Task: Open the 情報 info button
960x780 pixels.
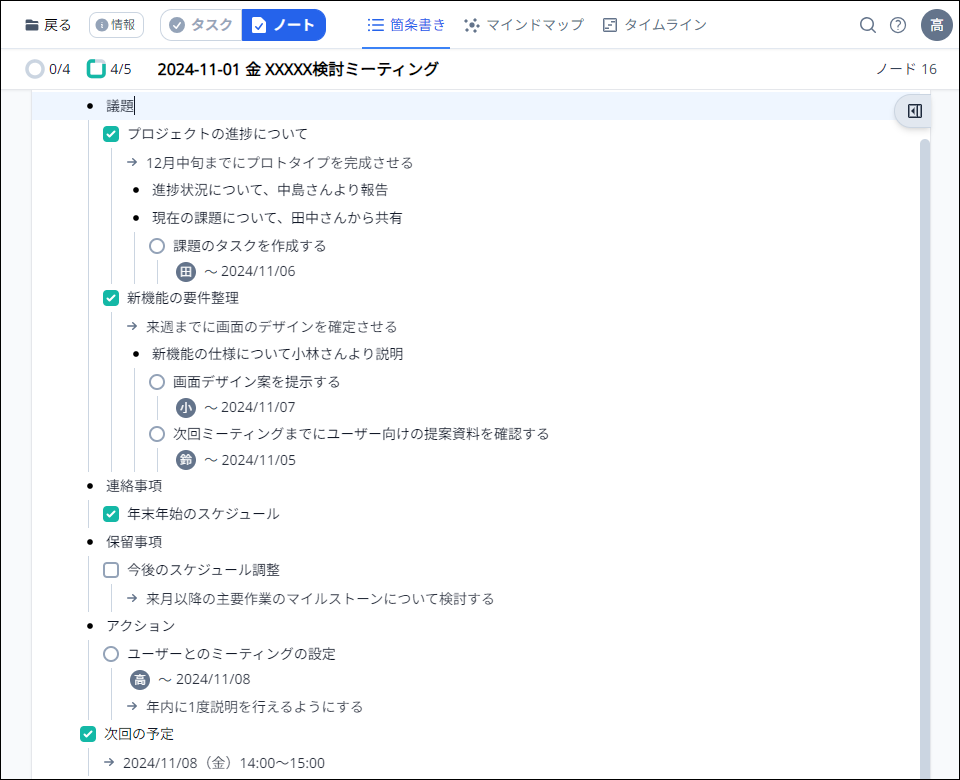Action: [116, 25]
